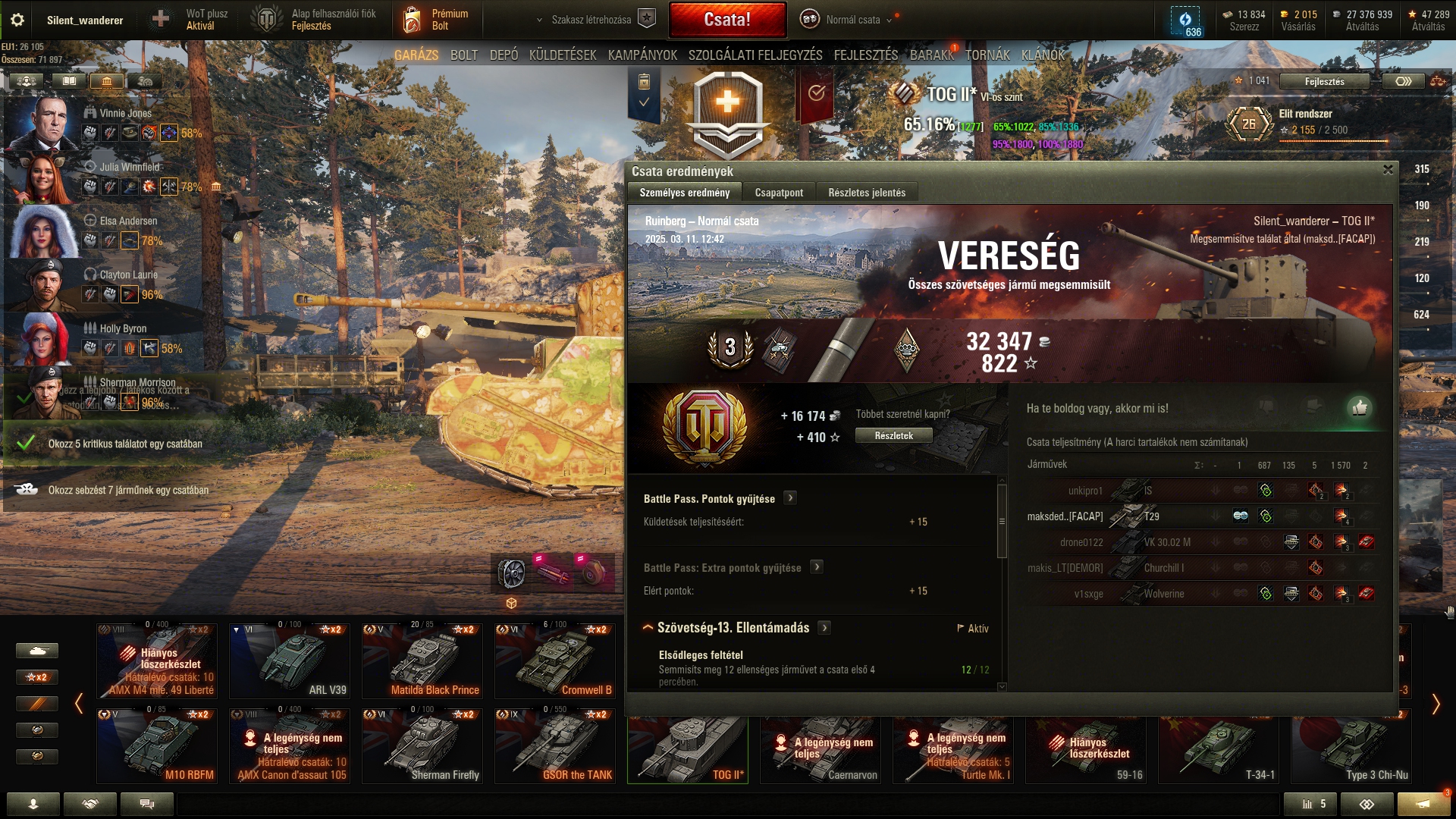Switch to the Csapatpont tab
Image resolution: width=1456 pixels, height=819 pixels.
click(779, 193)
